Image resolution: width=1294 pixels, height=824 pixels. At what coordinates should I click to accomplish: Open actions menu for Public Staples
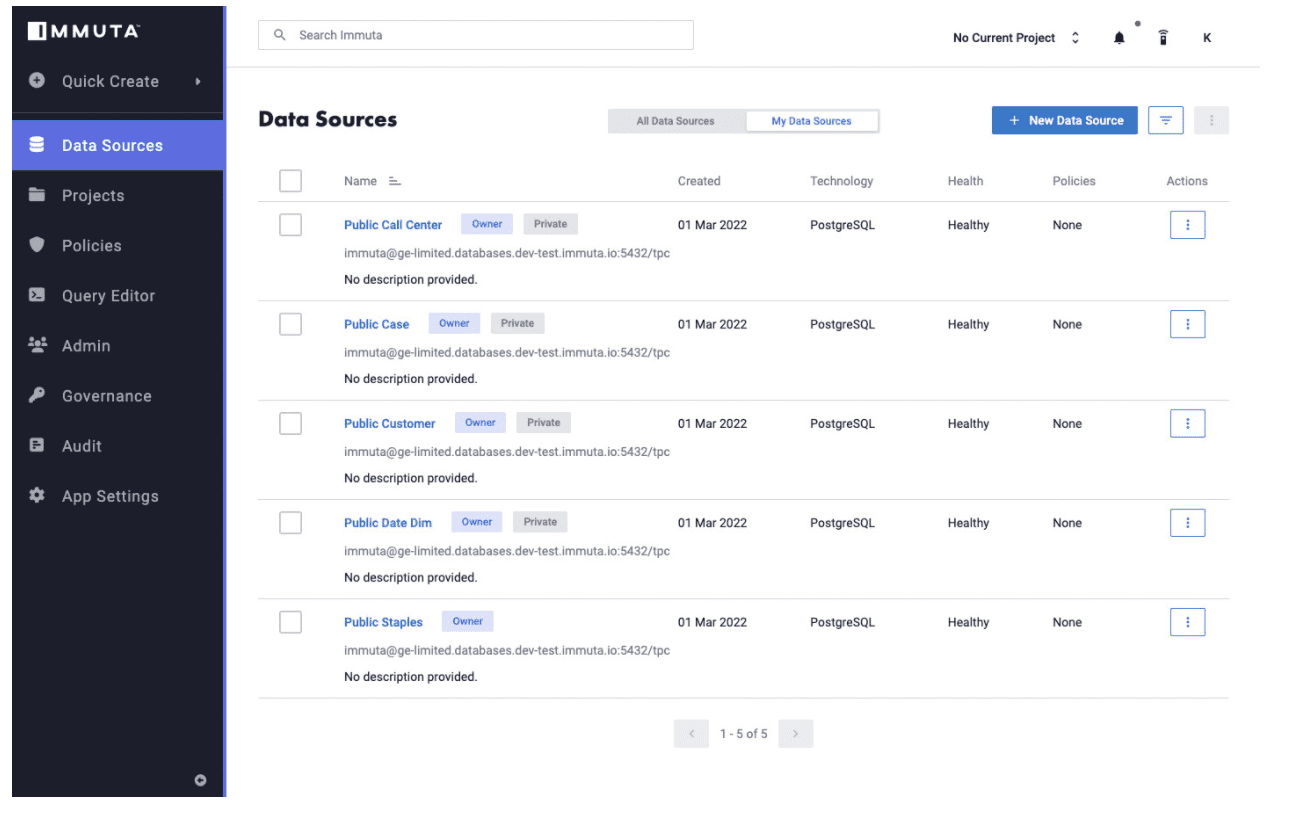(1187, 622)
